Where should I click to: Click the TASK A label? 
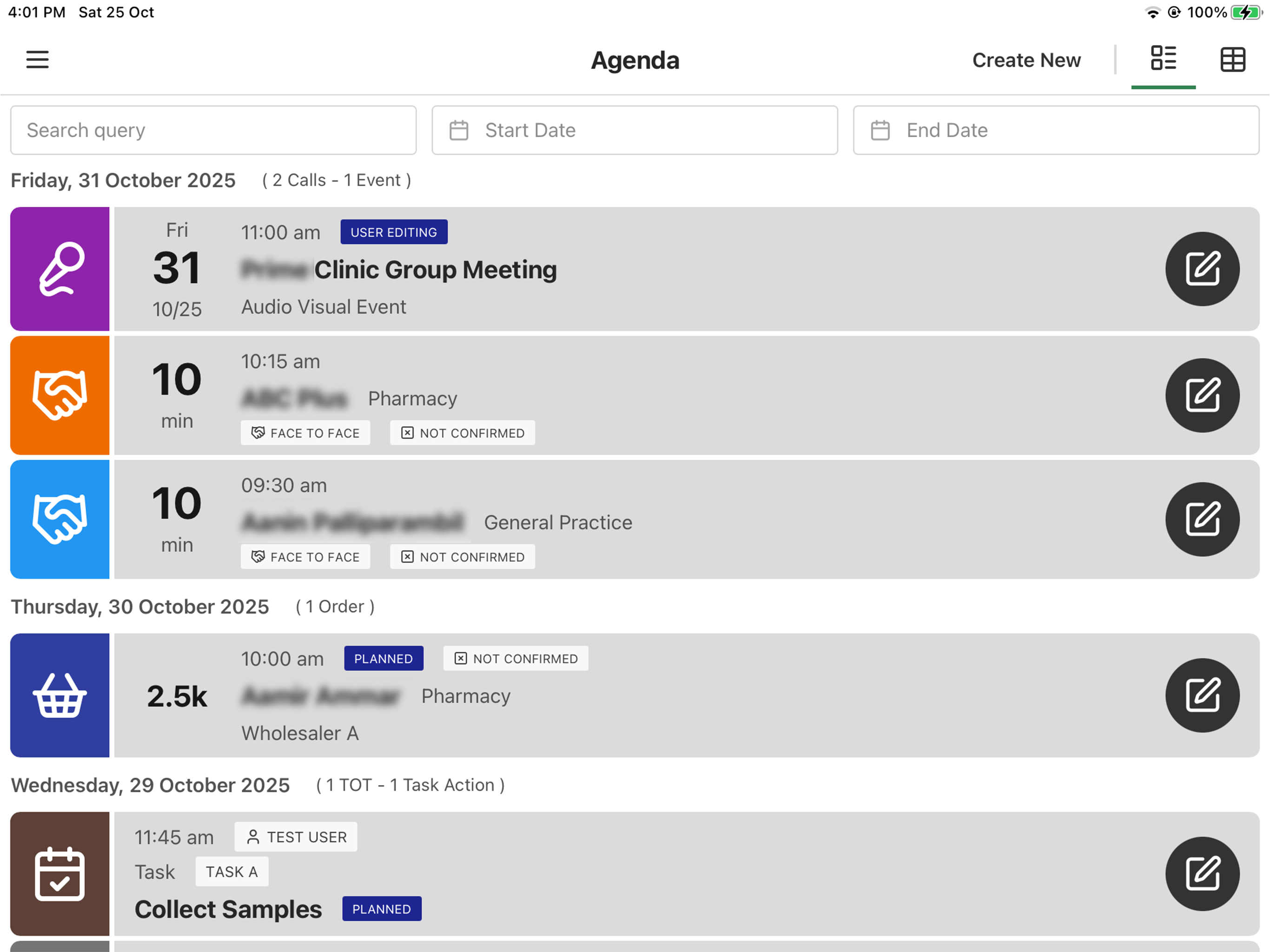point(232,872)
